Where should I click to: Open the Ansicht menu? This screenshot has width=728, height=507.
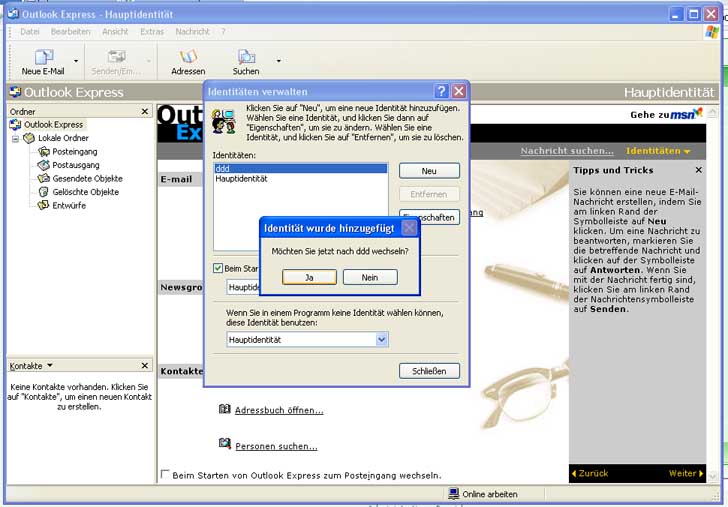(x=115, y=32)
